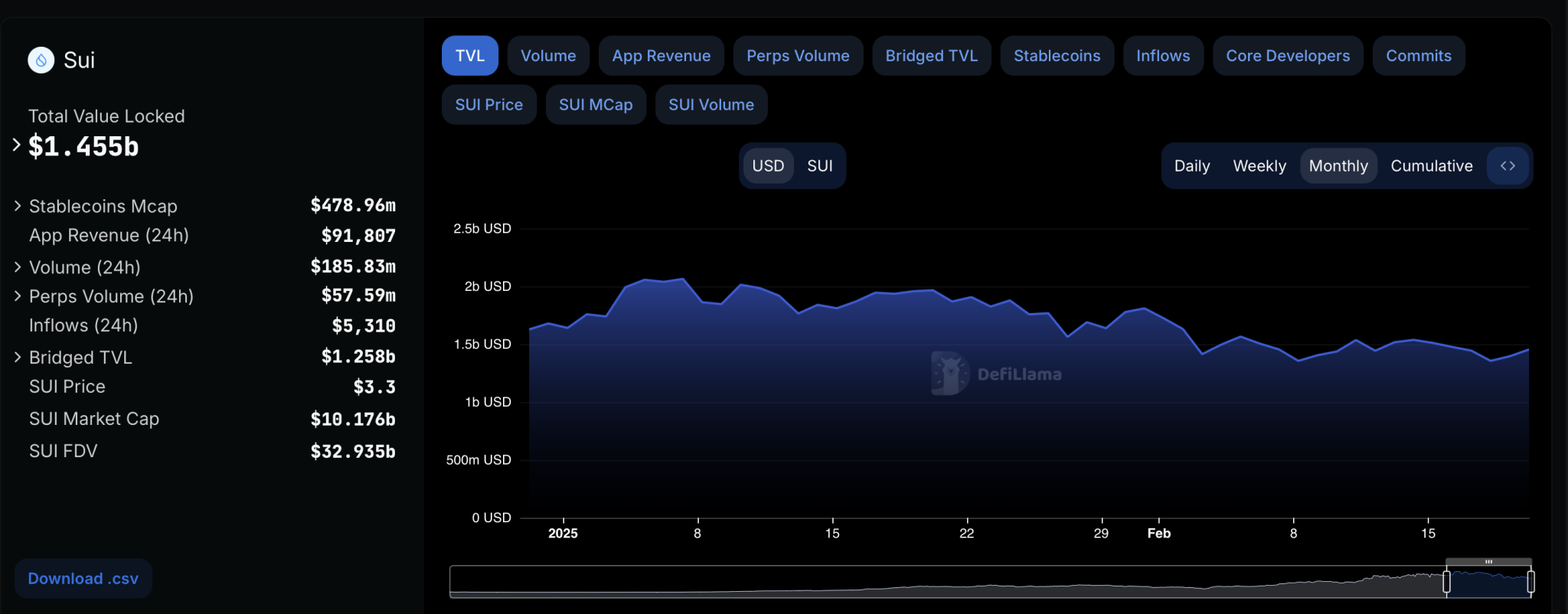Screen dimensions: 1568x614
Task: Click the App Revenue (24h) label
Action: tap(109, 235)
